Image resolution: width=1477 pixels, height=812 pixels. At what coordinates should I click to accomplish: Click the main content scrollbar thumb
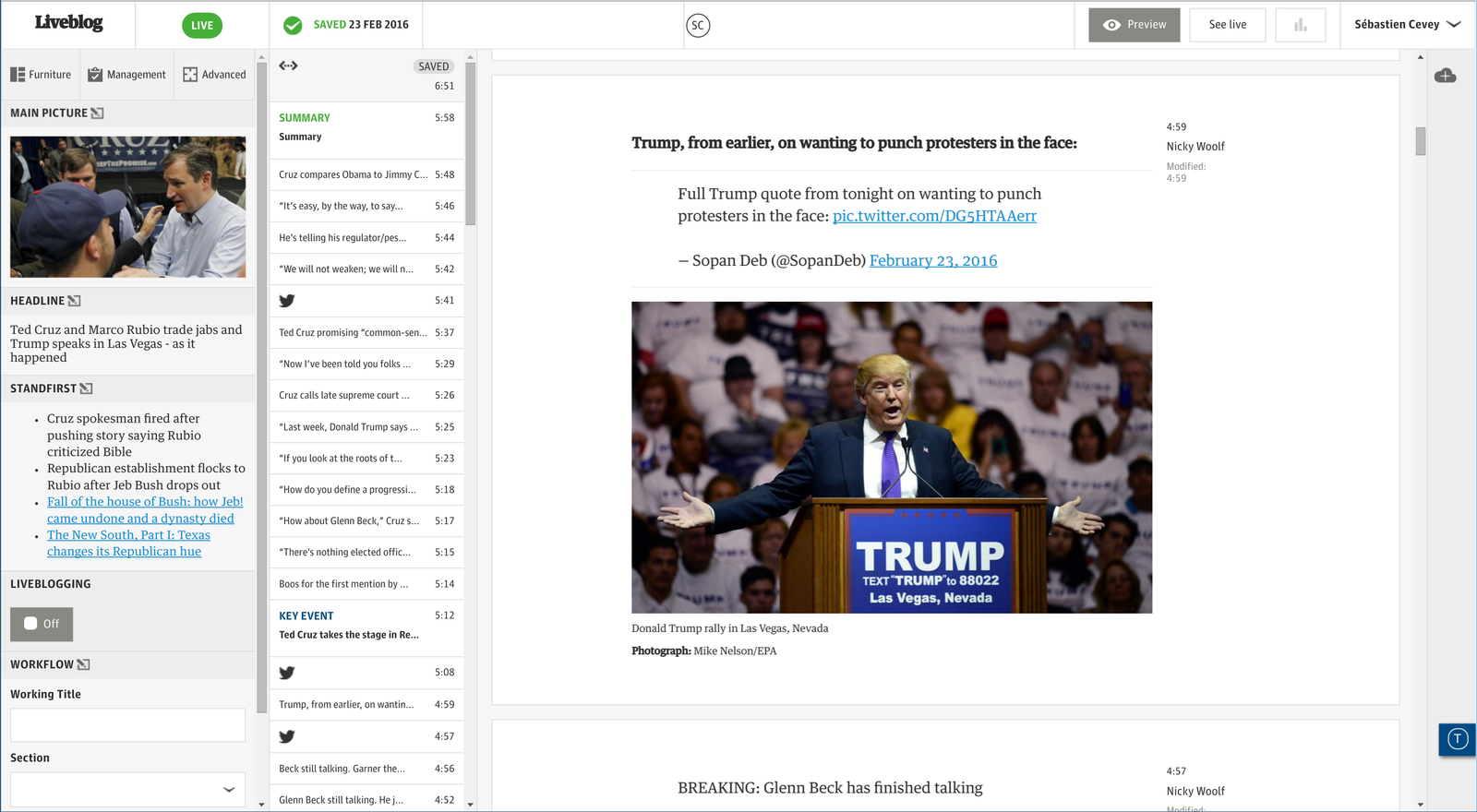coord(1421,141)
